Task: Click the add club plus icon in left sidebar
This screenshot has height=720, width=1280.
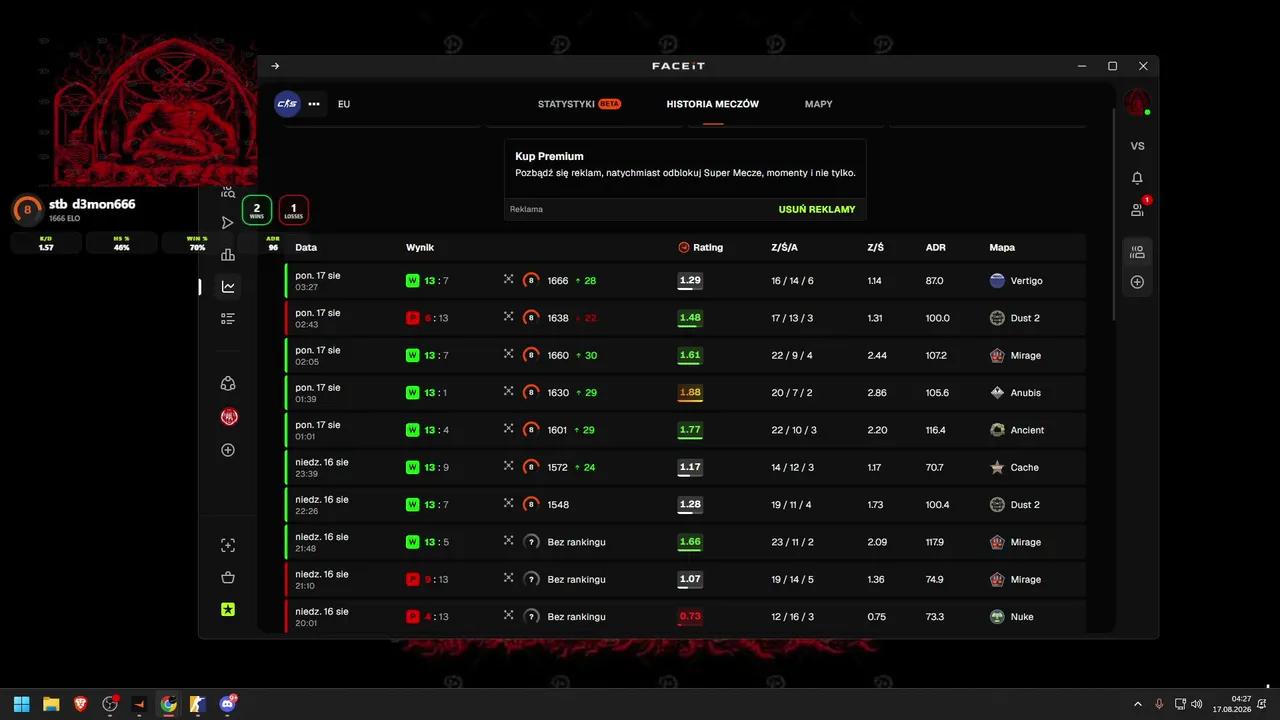Action: [228, 450]
